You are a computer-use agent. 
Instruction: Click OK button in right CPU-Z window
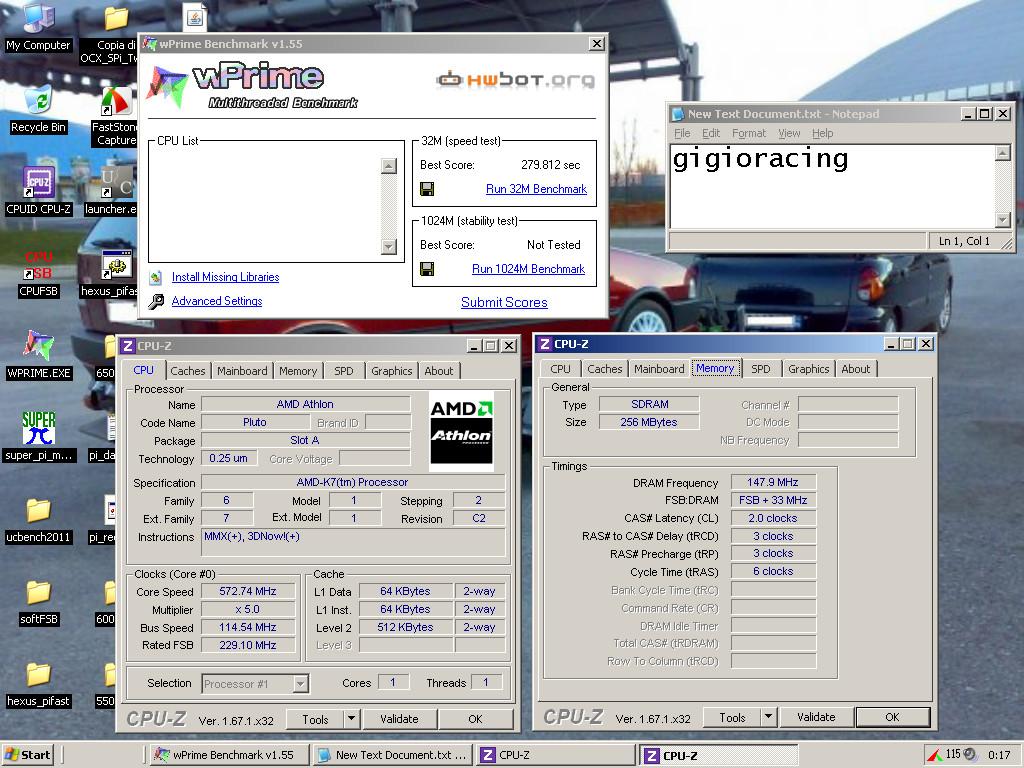[x=893, y=717]
